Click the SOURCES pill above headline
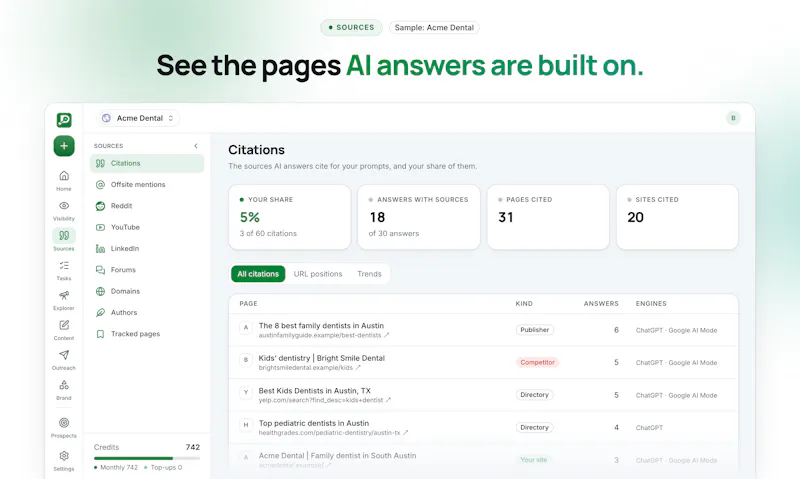 coord(351,28)
